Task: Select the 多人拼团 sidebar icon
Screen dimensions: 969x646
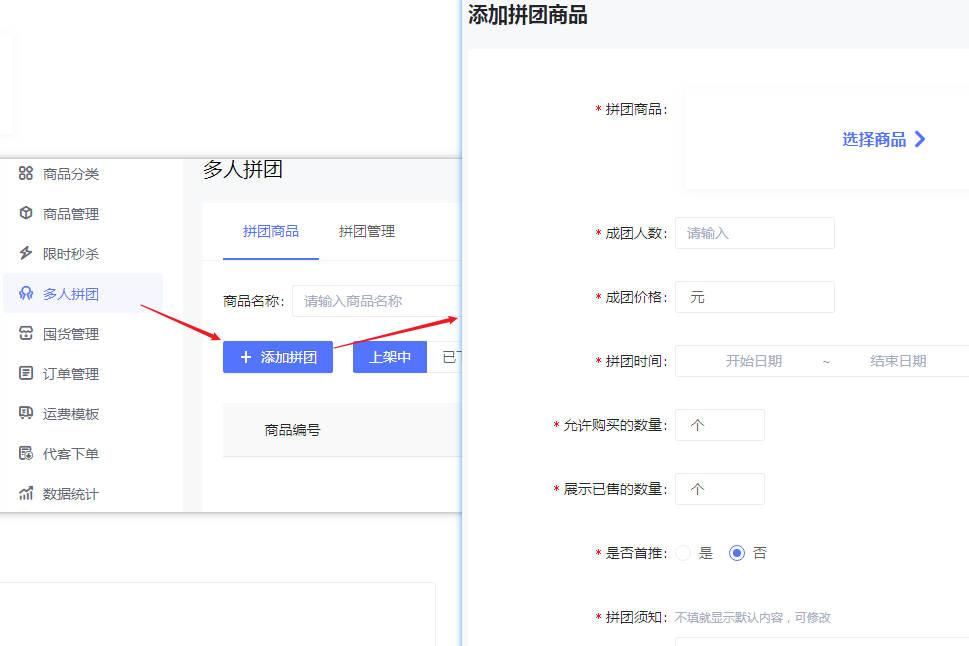Action: pos(25,293)
